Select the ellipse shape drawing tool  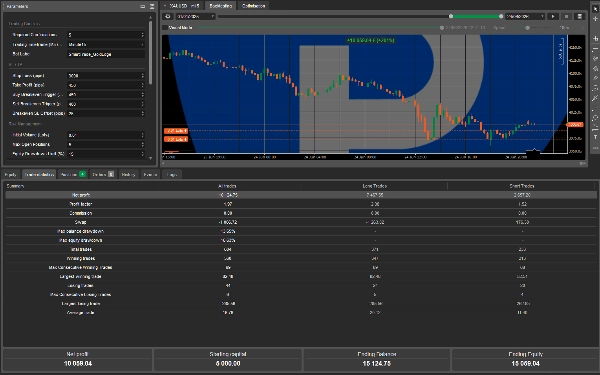click(595, 118)
